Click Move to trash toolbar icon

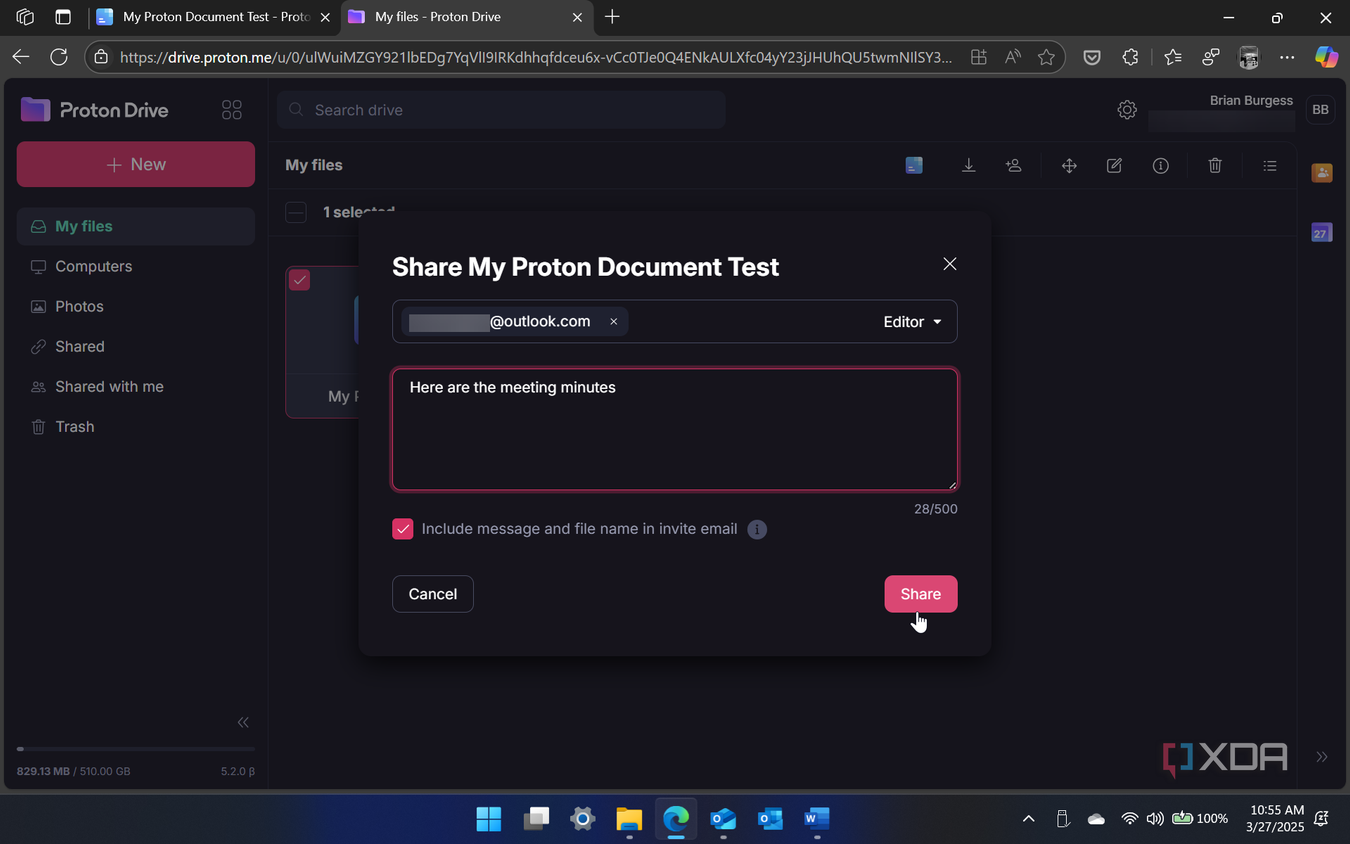[x=1215, y=166]
